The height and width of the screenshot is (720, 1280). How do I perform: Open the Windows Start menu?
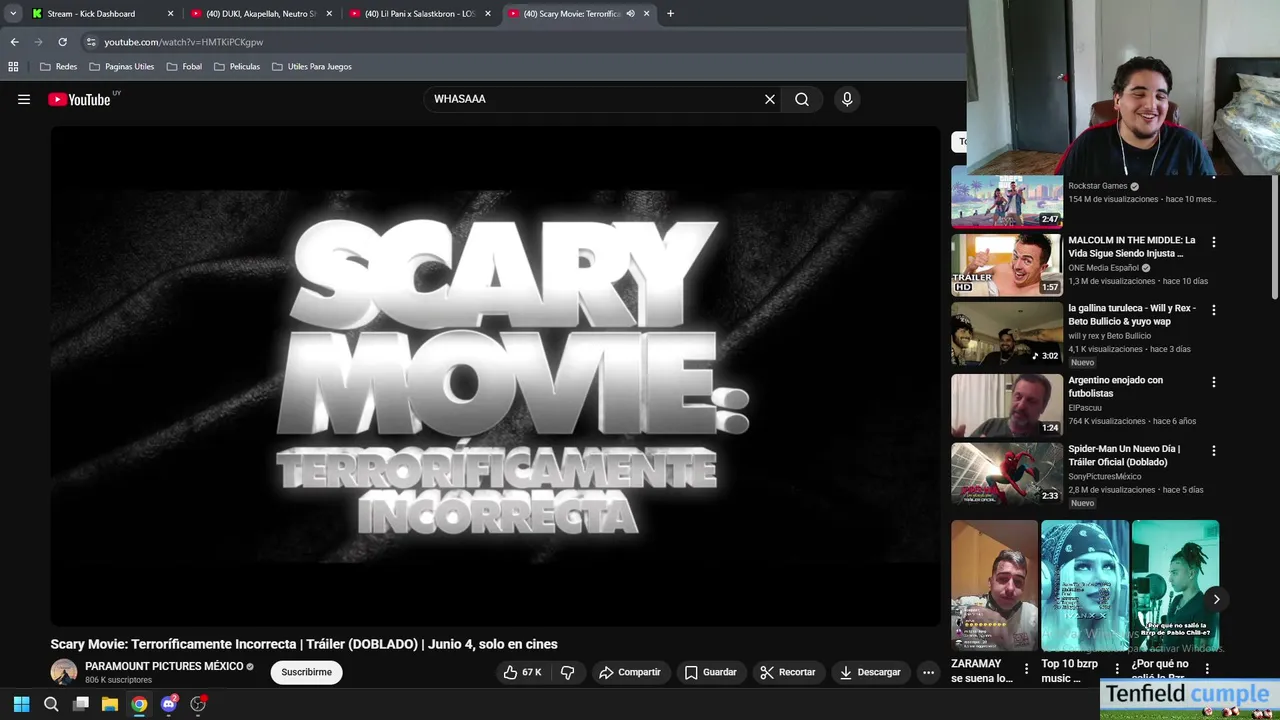click(21, 704)
